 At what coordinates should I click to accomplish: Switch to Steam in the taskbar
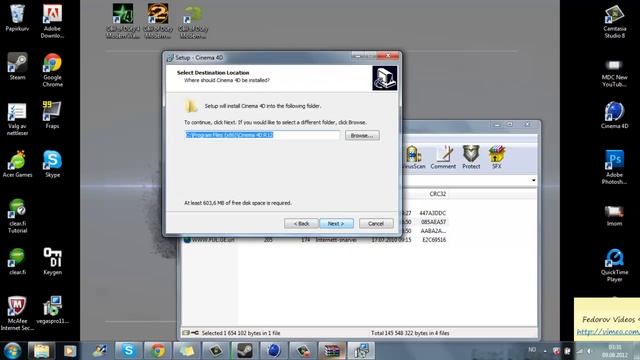[x=244, y=351]
